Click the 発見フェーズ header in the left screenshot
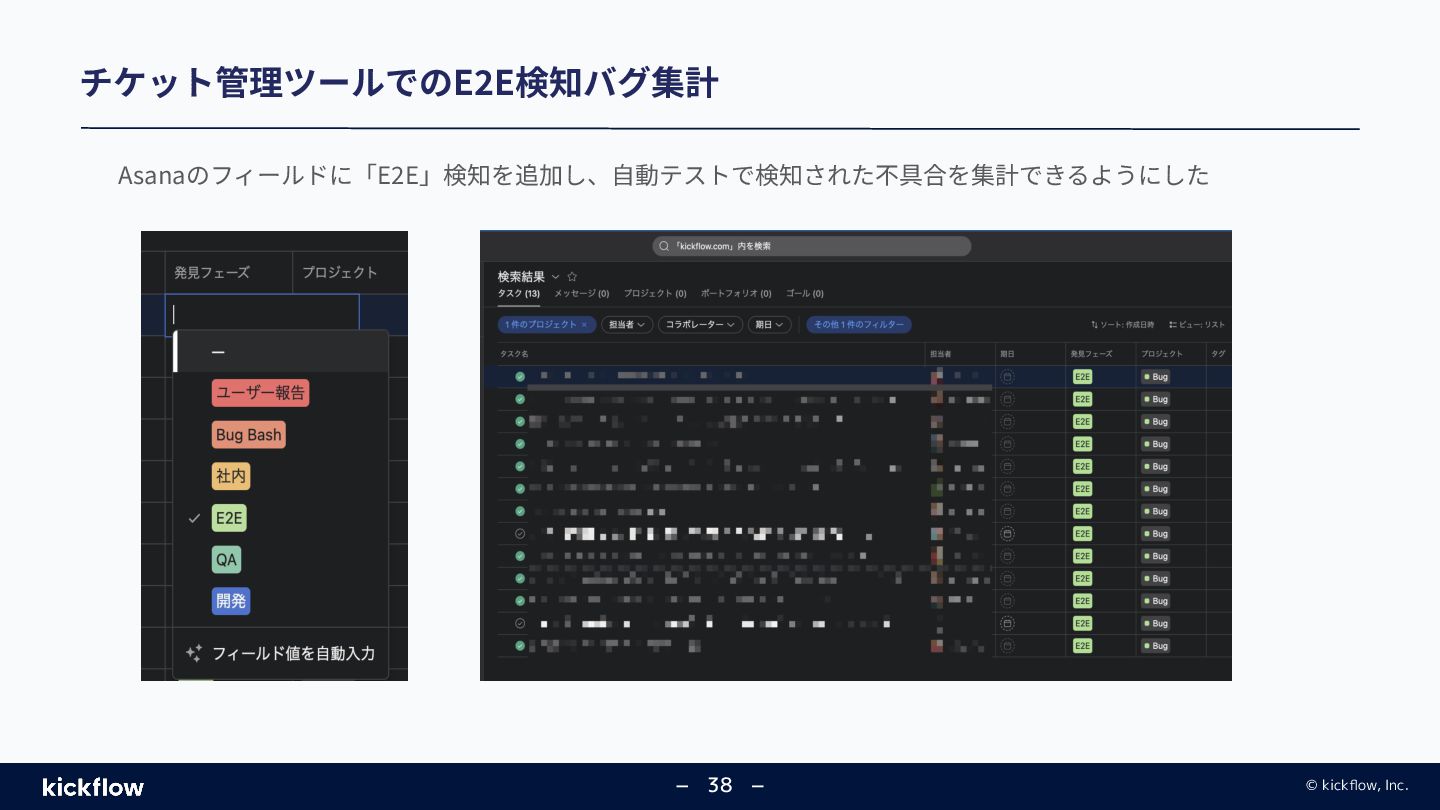Image resolution: width=1440 pixels, height=810 pixels. coord(212,272)
